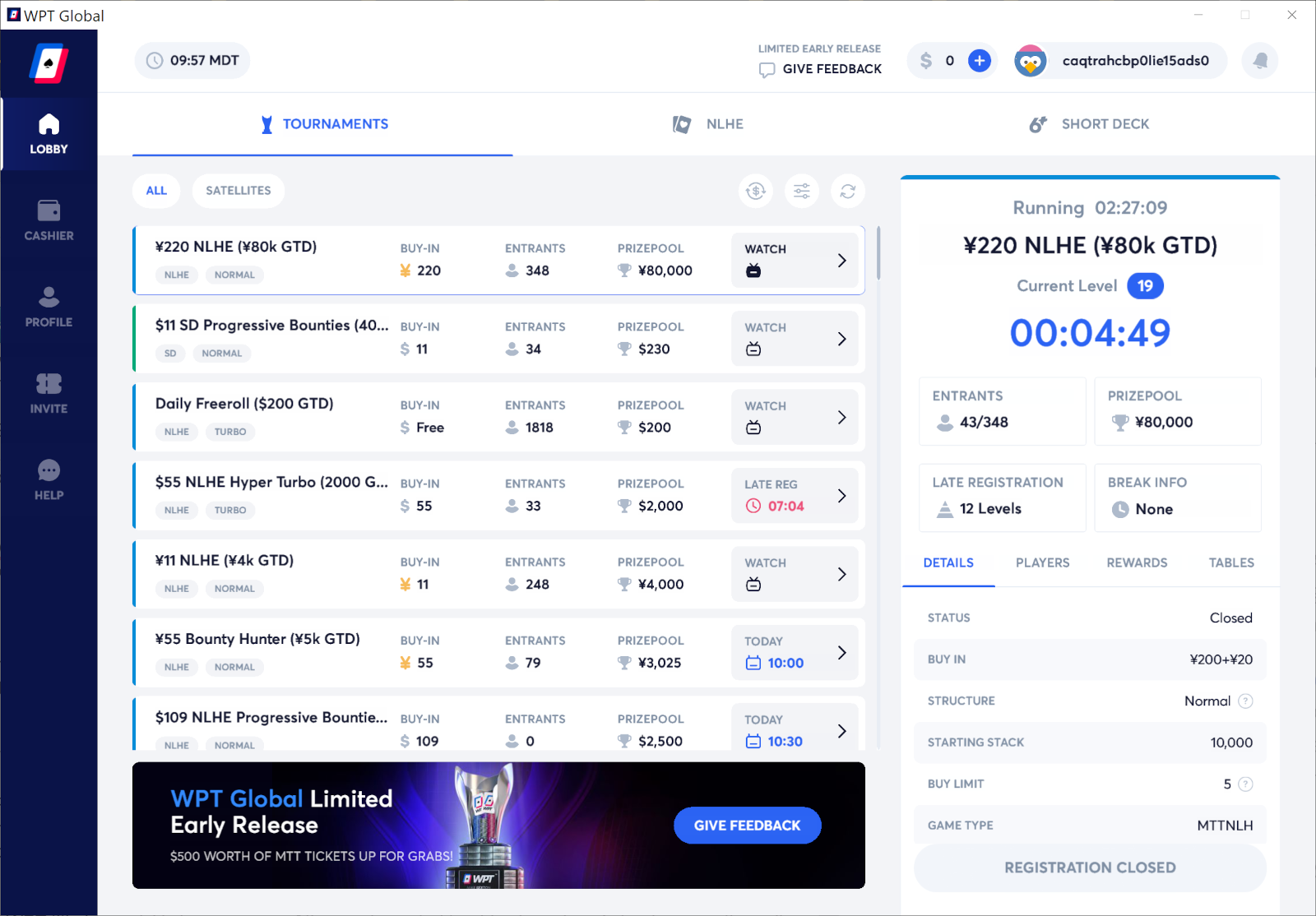
Task: Click the watch TV icon for $11 SD
Action: click(x=753, y=349)
